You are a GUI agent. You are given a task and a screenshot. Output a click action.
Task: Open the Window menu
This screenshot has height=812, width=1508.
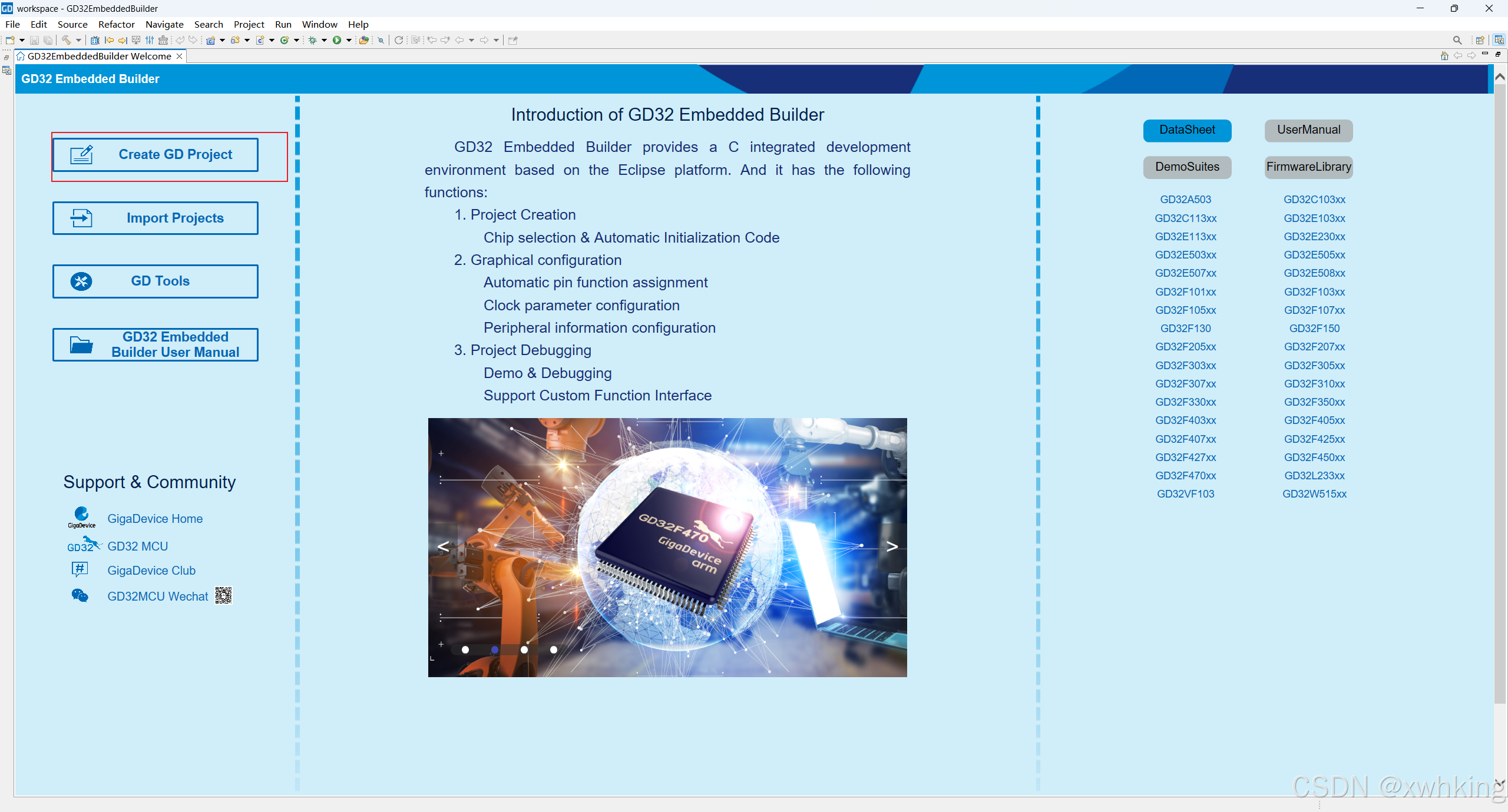coord(319,24)
